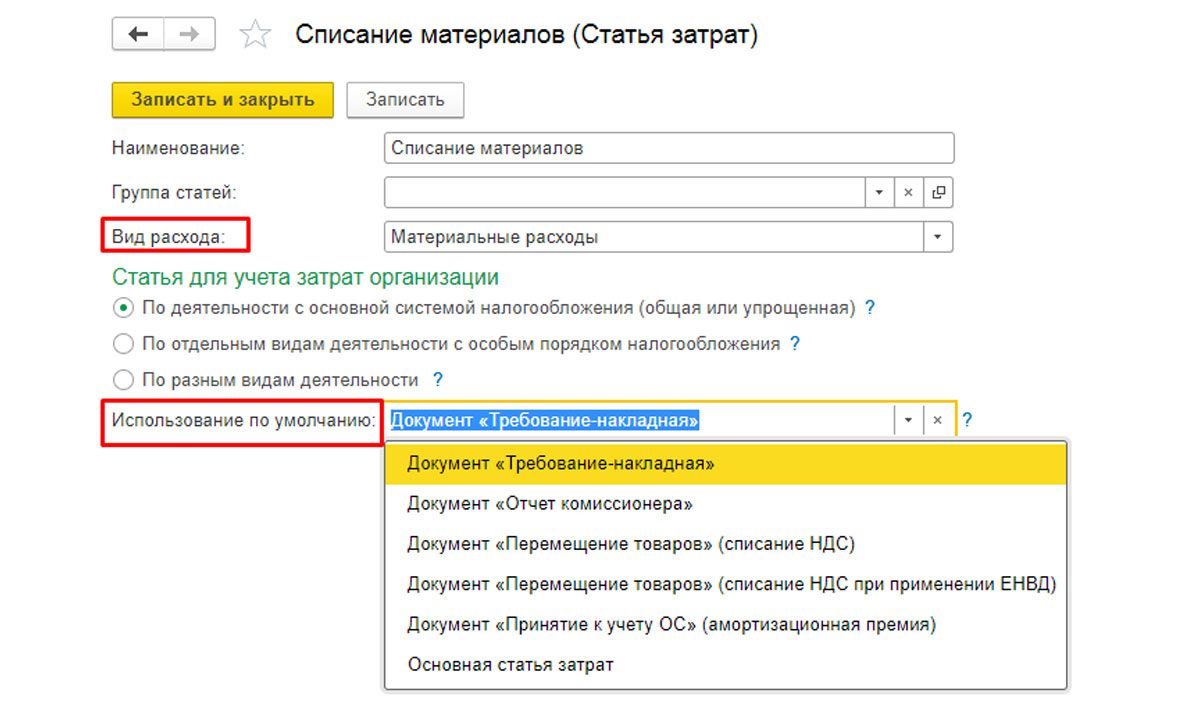Edit the Наименование input field
Screen dimensions: 1200x721
tap(669, 148)
